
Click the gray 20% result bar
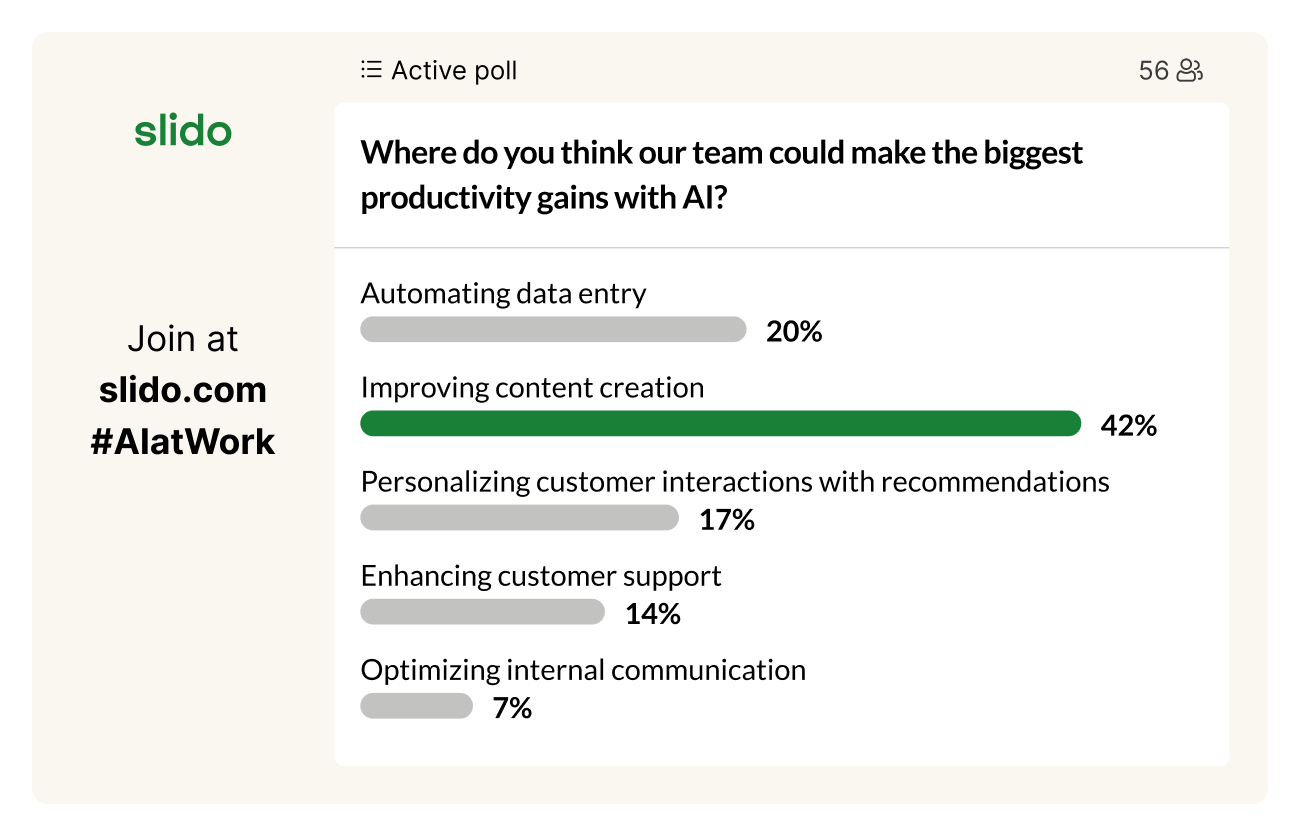tap(553, 330)
